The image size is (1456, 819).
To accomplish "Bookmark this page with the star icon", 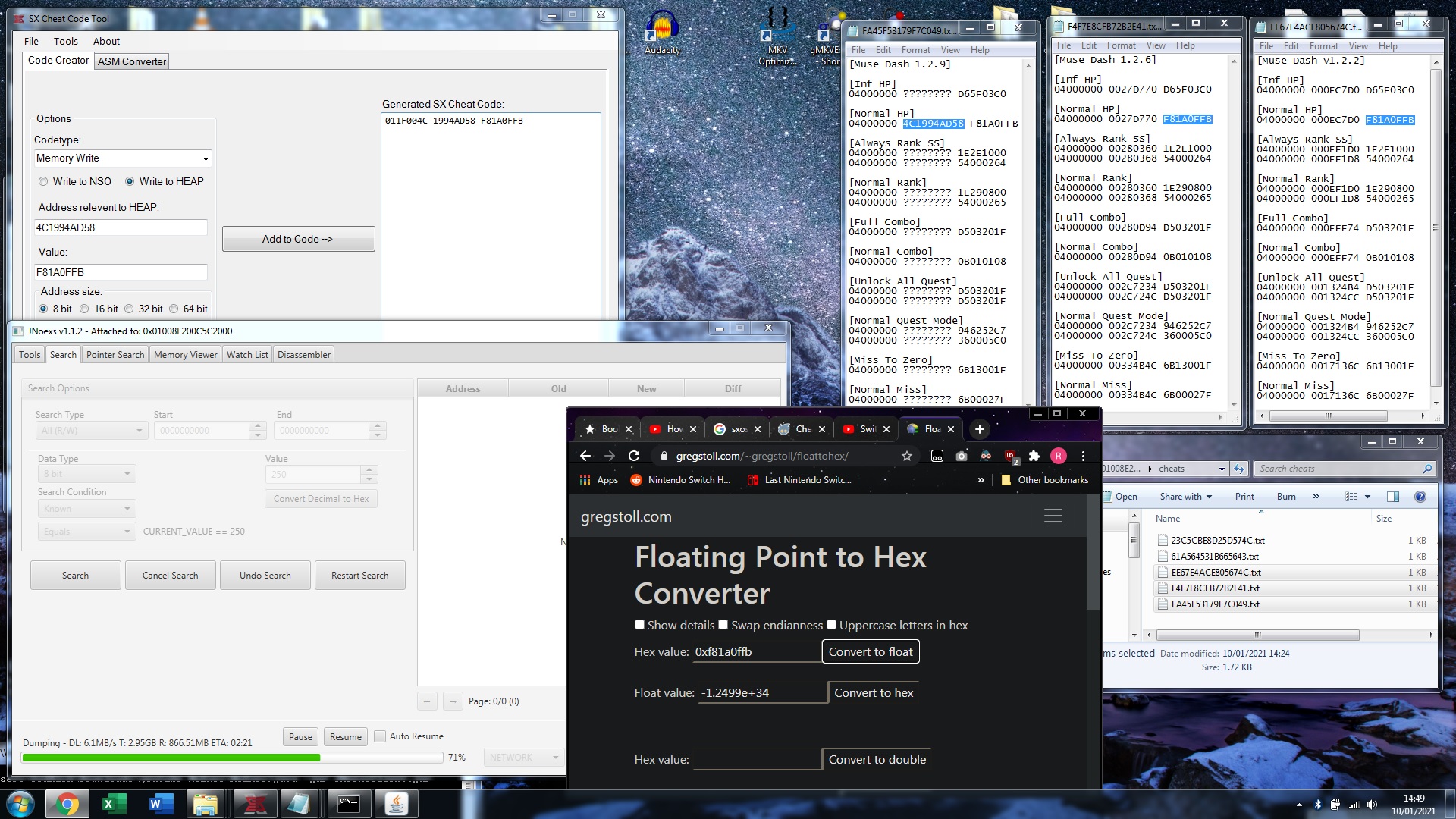I will click(x=906, y=456).
